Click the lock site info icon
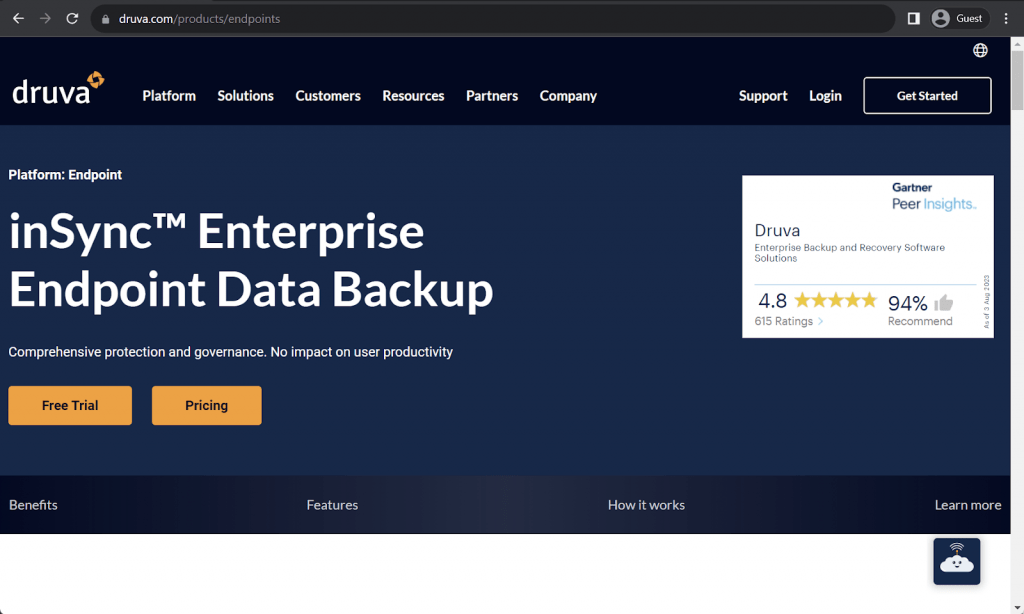This screenshot has height=614, width=1024. 105,19
